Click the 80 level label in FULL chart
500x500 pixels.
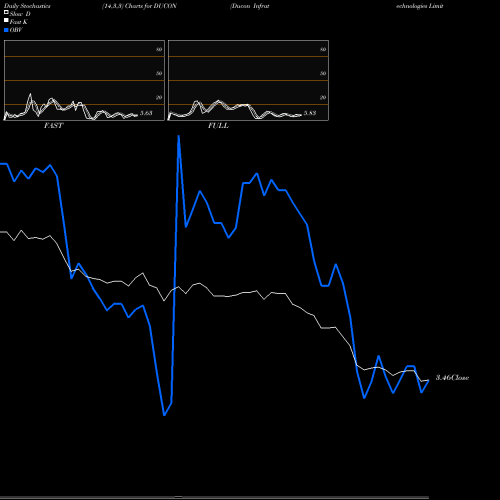tap(323, 49)
